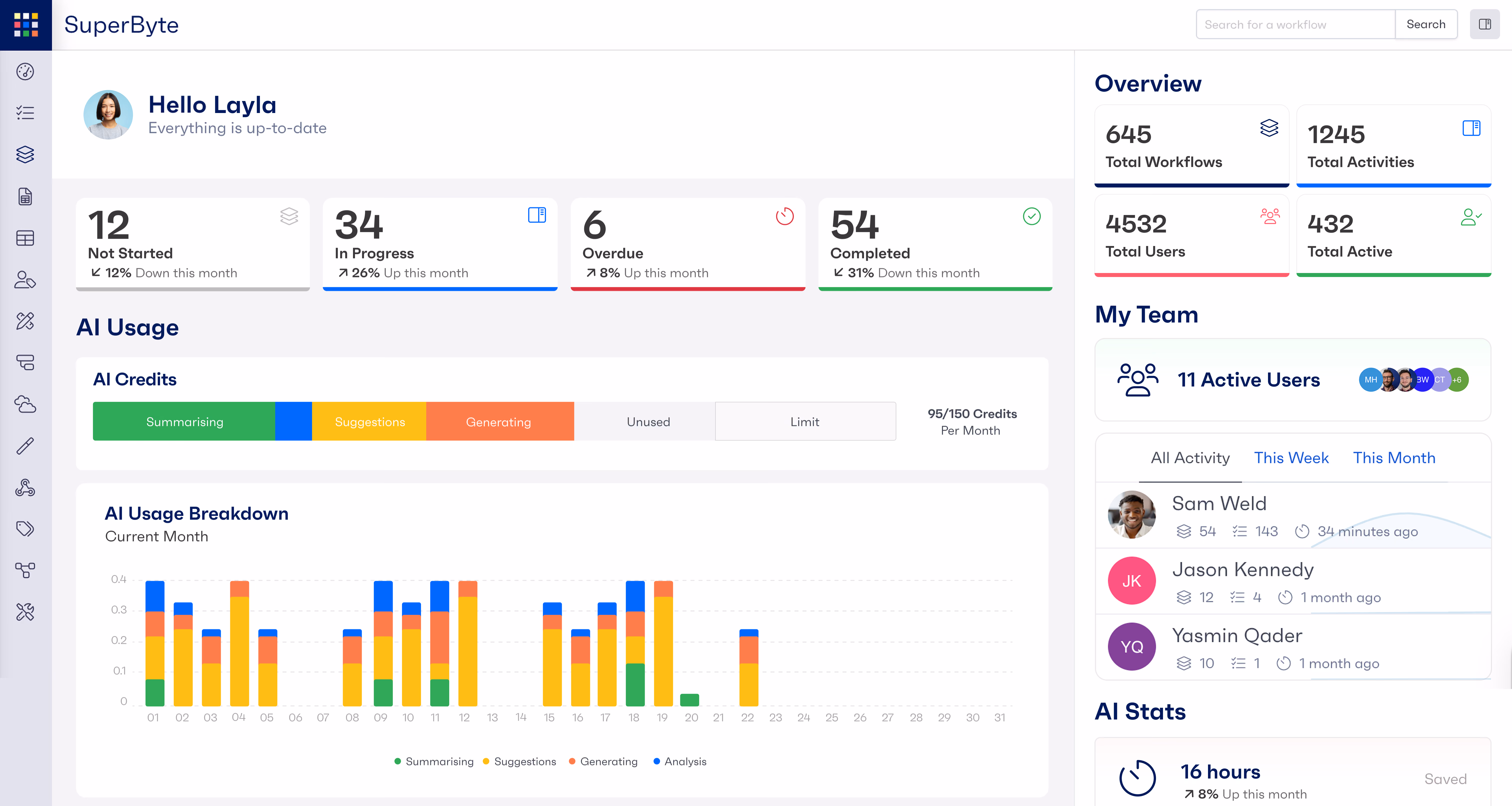Click Layla's profile avatar
Image resolution: width=1512 pixels, height=806 pixels.
coord(108,115)
